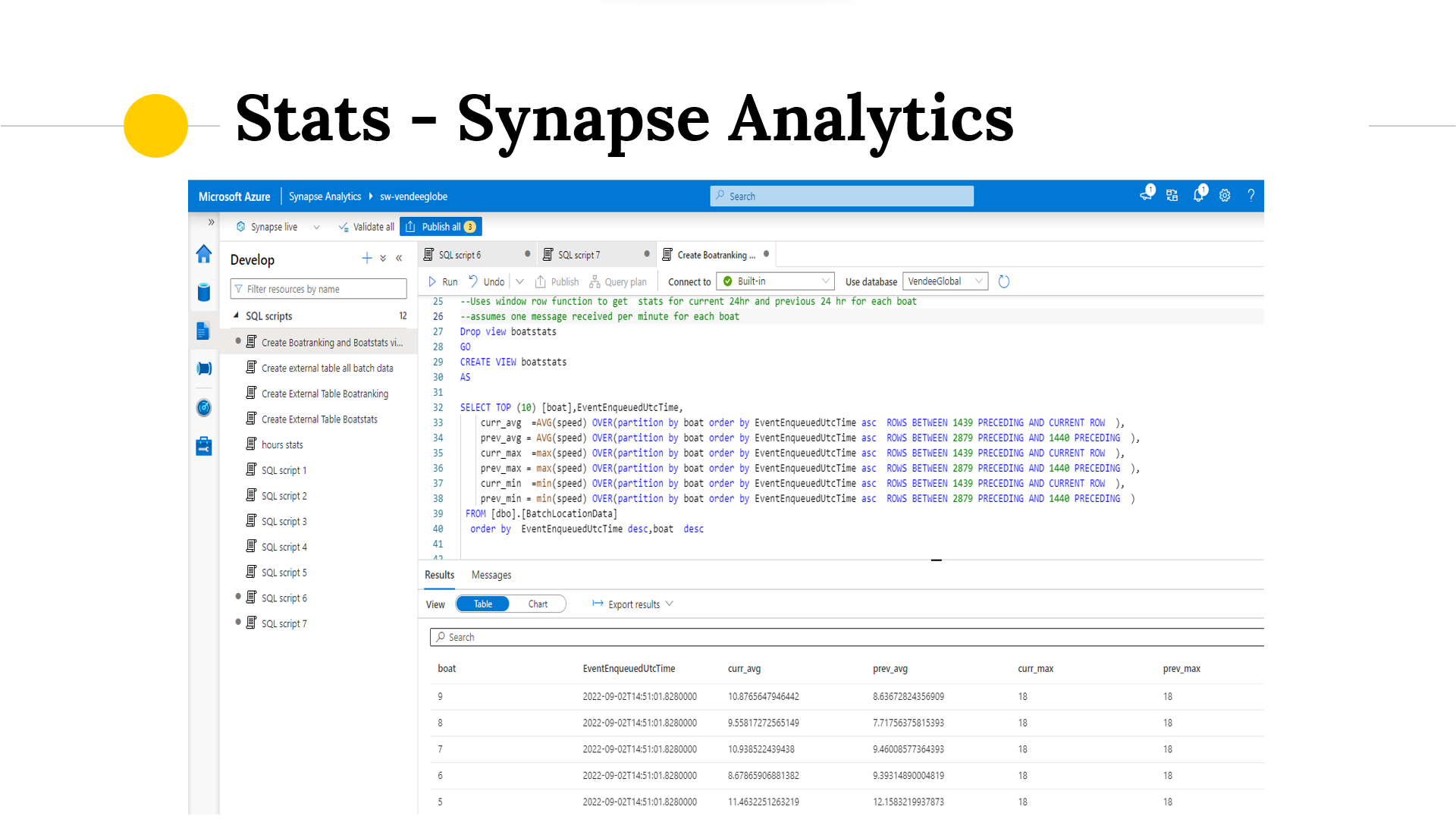
Task: Open the Undo dropdown arrow
Action: [x=519, y=281]
